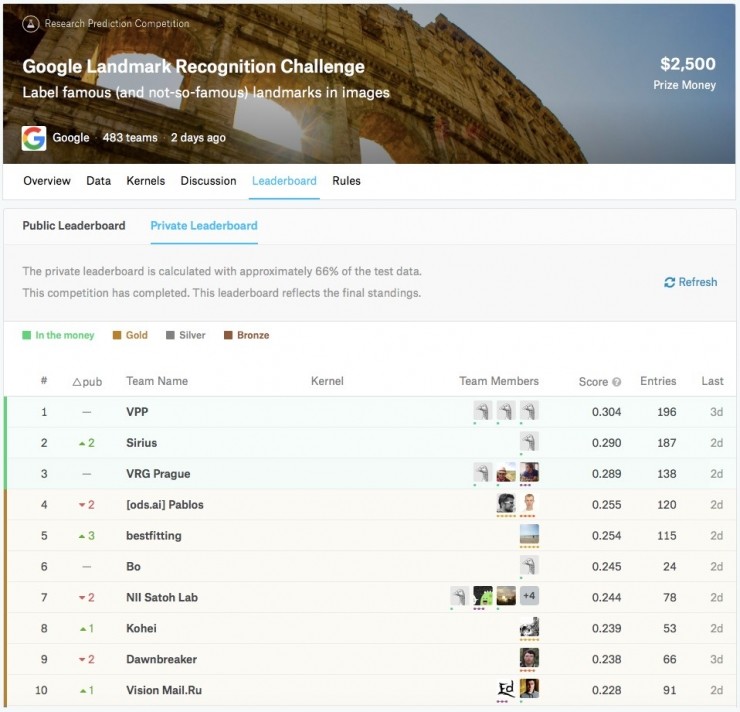The image size is (740, 712).
Task: Click the Refresh link
Action: (x=690, y=282)
